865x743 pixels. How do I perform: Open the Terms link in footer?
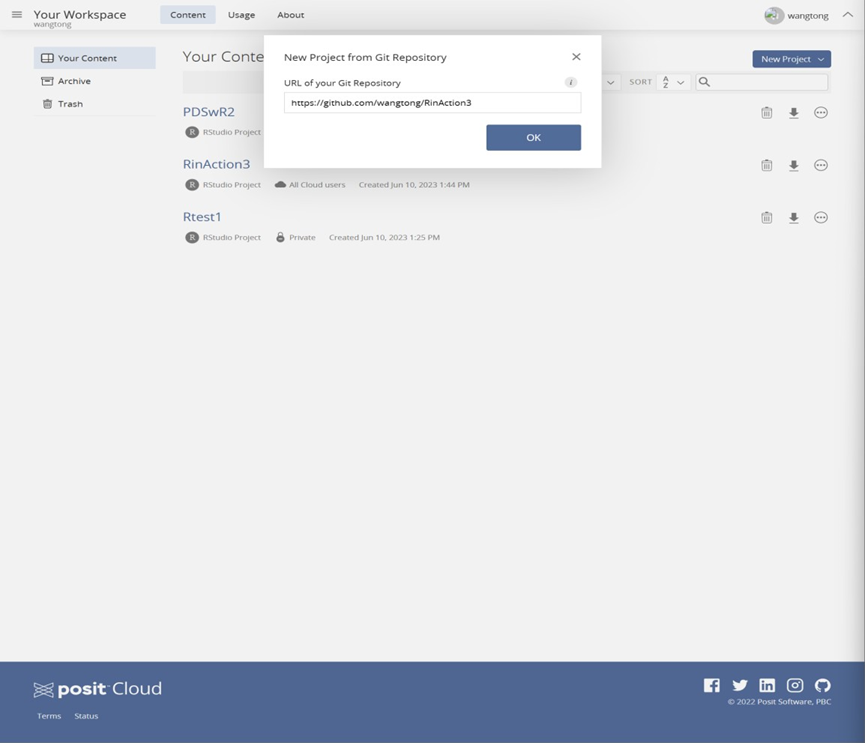tap(49, 716)
